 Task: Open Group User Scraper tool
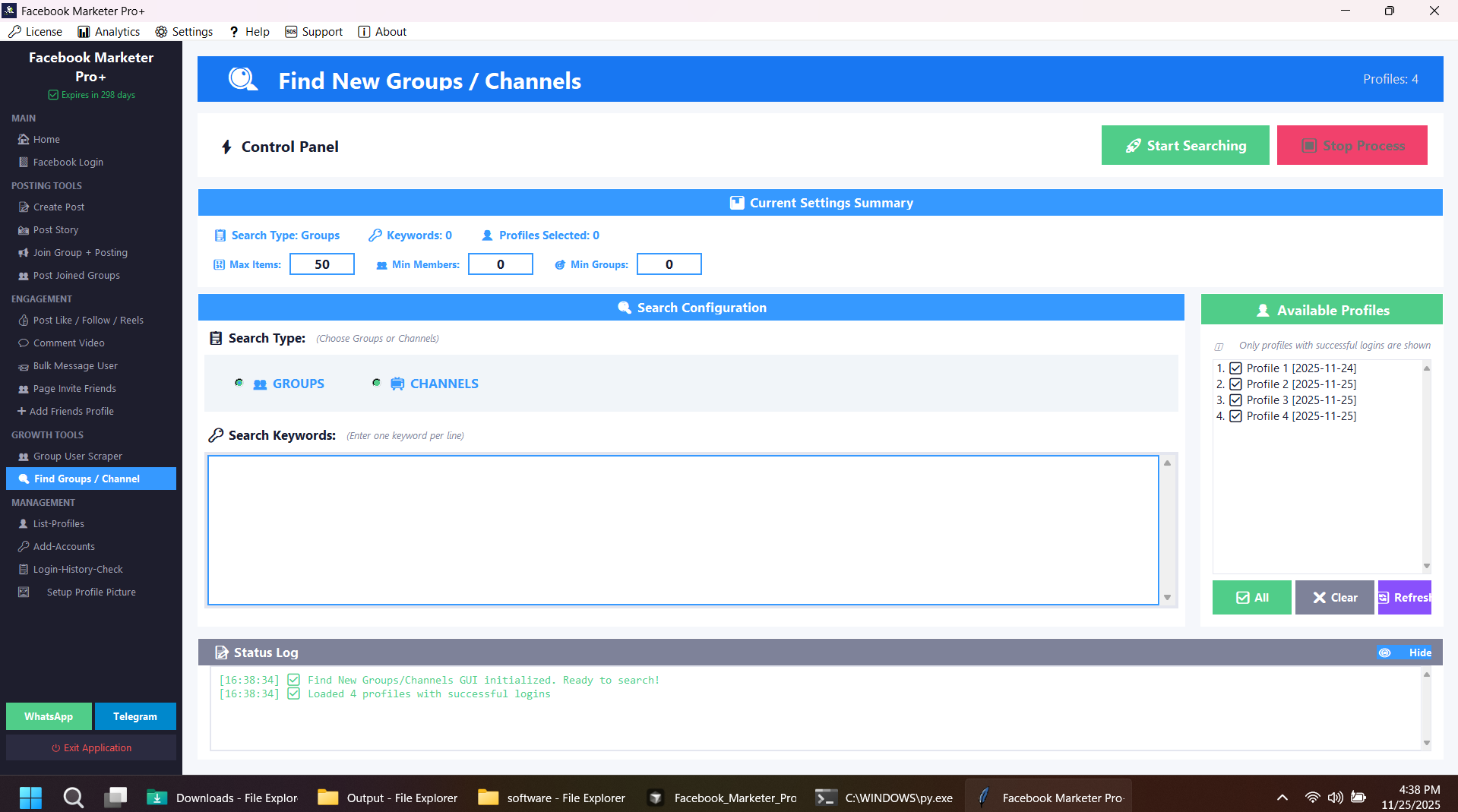pyautogui.click(x=77, y=457)
